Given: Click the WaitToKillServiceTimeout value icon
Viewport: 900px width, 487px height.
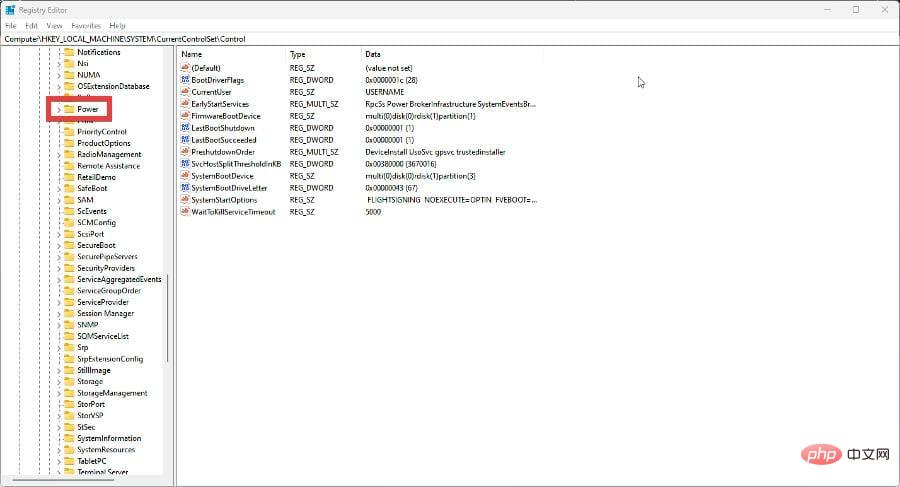Looking at the screenshot, I should pyautogui.click(x=185, y=212).
